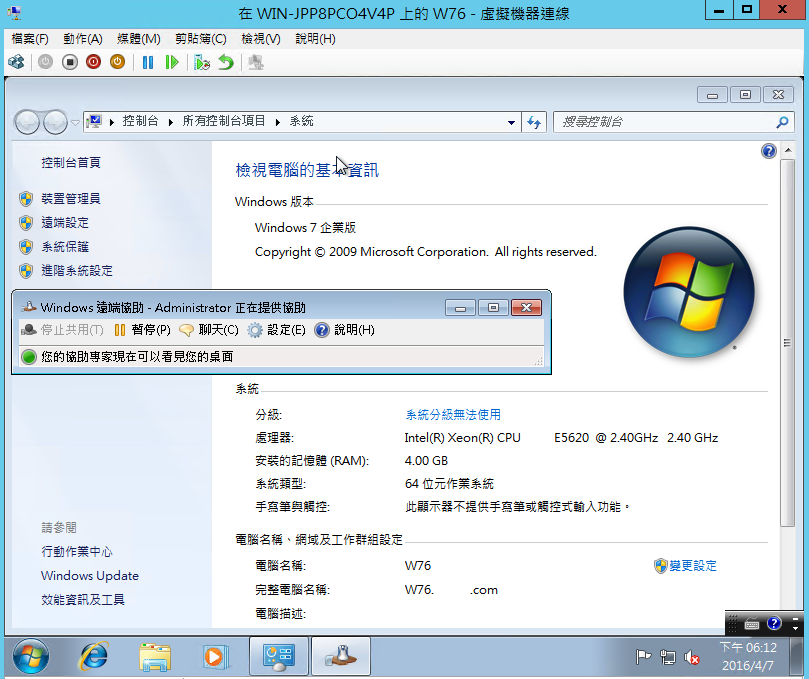Expand the arrow before 系統 breadcrumb
The image size is (809, 679).
278,122
